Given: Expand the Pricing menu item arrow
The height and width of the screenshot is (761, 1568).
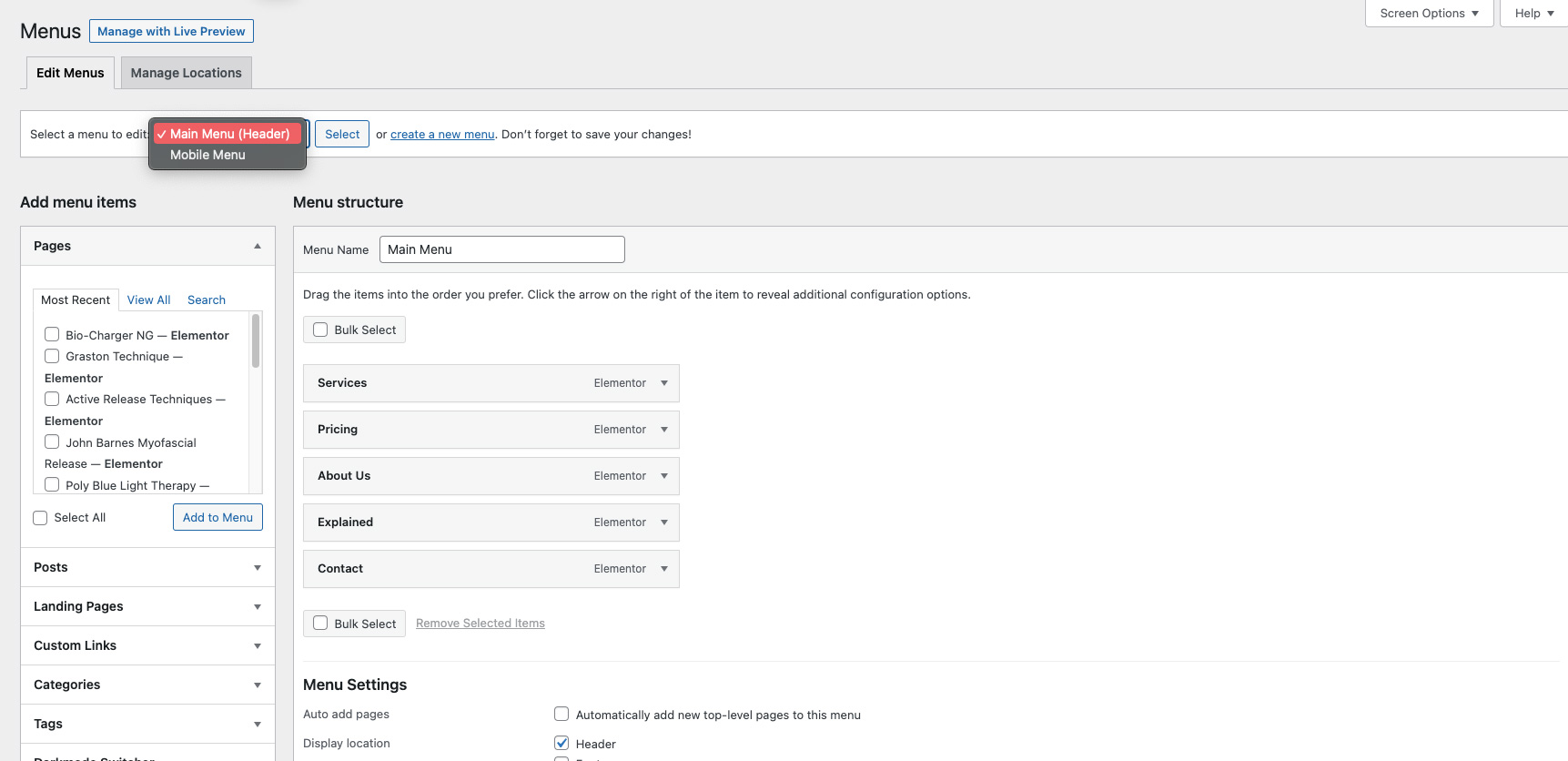Looking at the screenshot, I should (x=664, y=430).
